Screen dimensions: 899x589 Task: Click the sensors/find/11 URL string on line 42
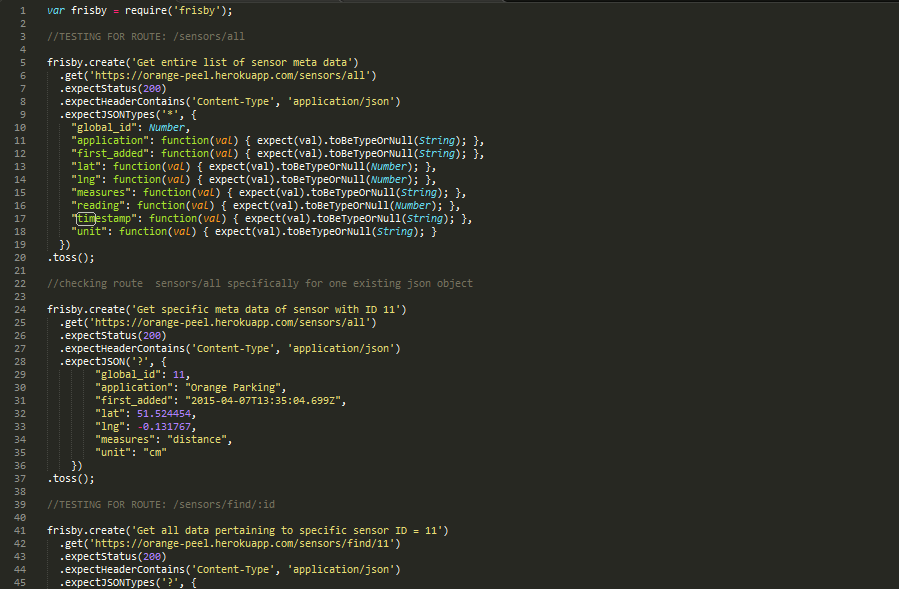(x=241, y=544)
